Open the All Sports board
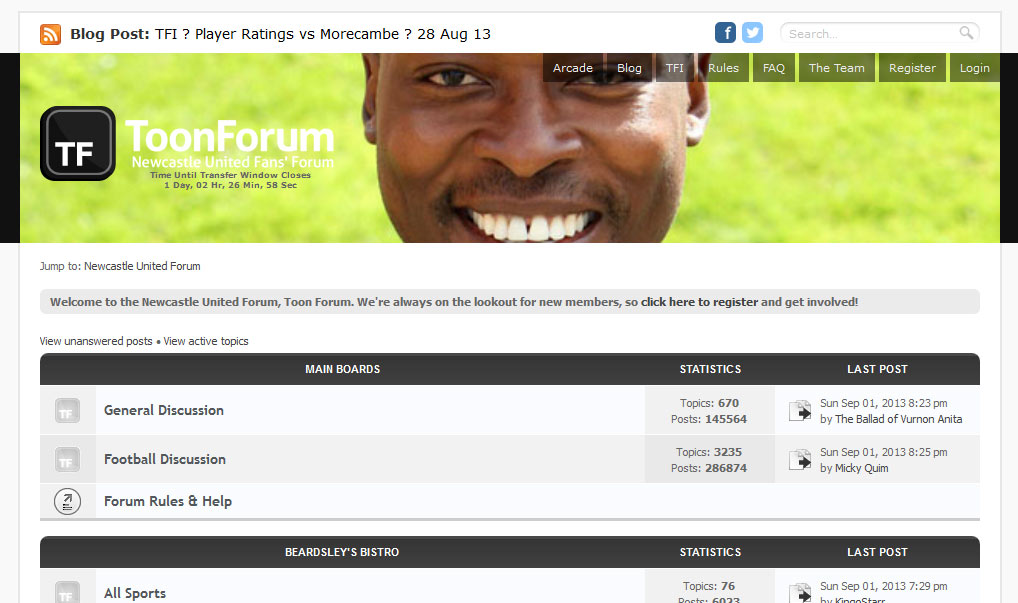This screenshot has width=1018, height=603. point(135,593)
